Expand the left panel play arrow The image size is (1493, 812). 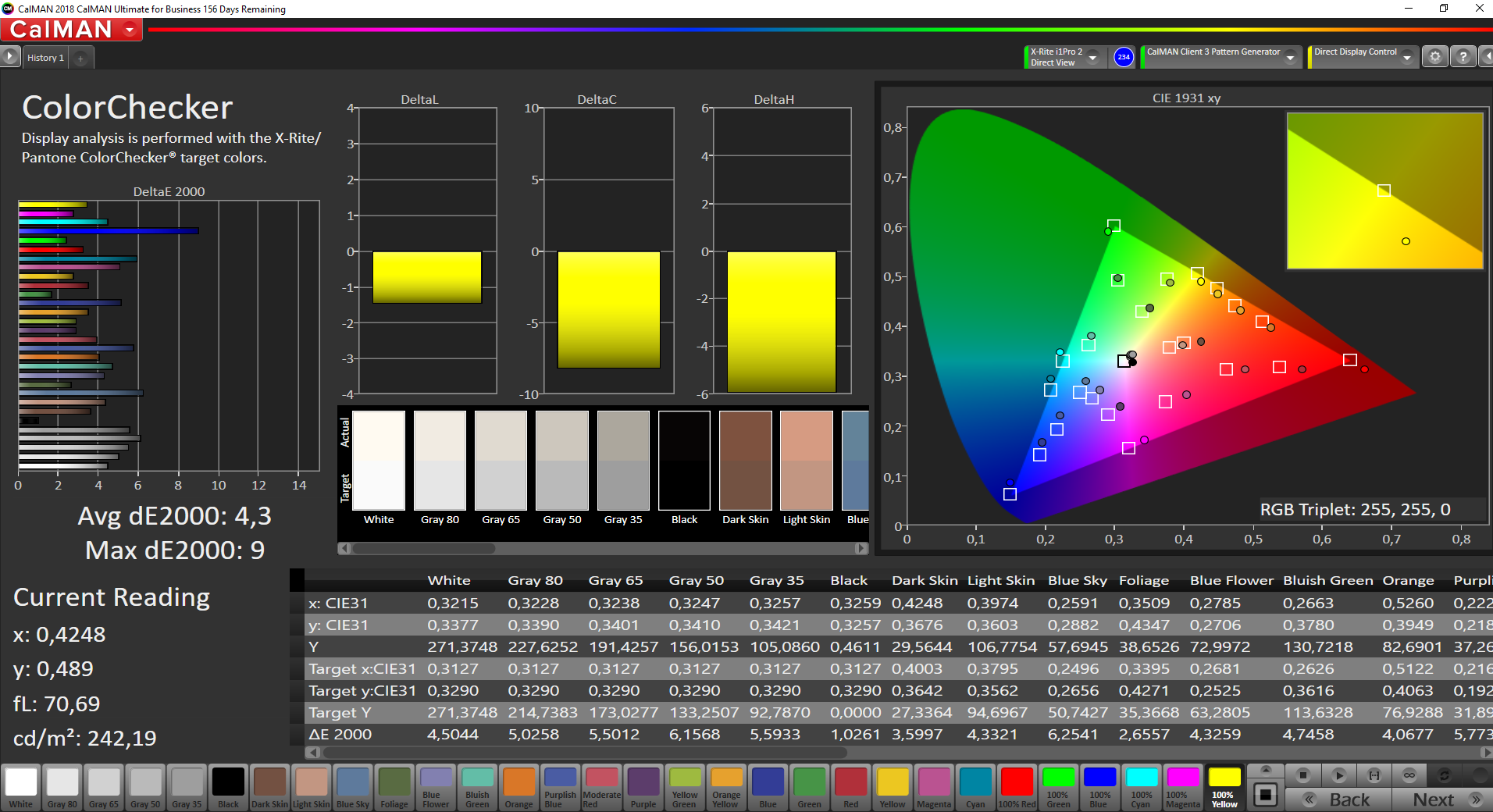click(x=9, y=57)
